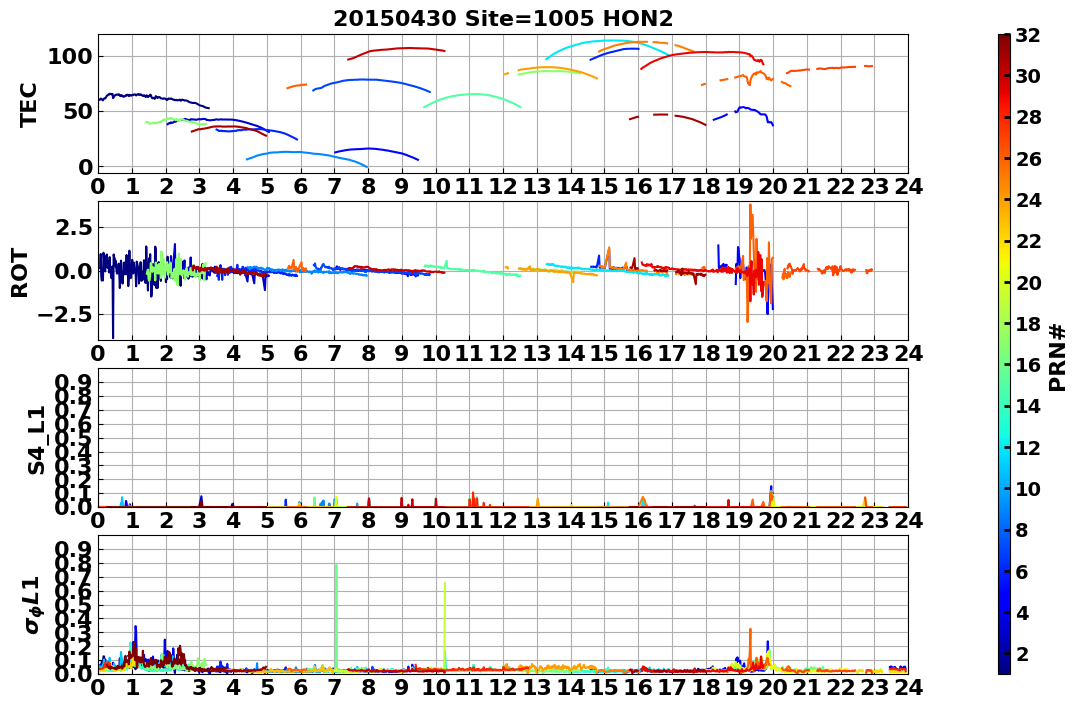Click colorbar tick label 20
The width and height of the screenshot is (1077, 709).
[1028, 282]
